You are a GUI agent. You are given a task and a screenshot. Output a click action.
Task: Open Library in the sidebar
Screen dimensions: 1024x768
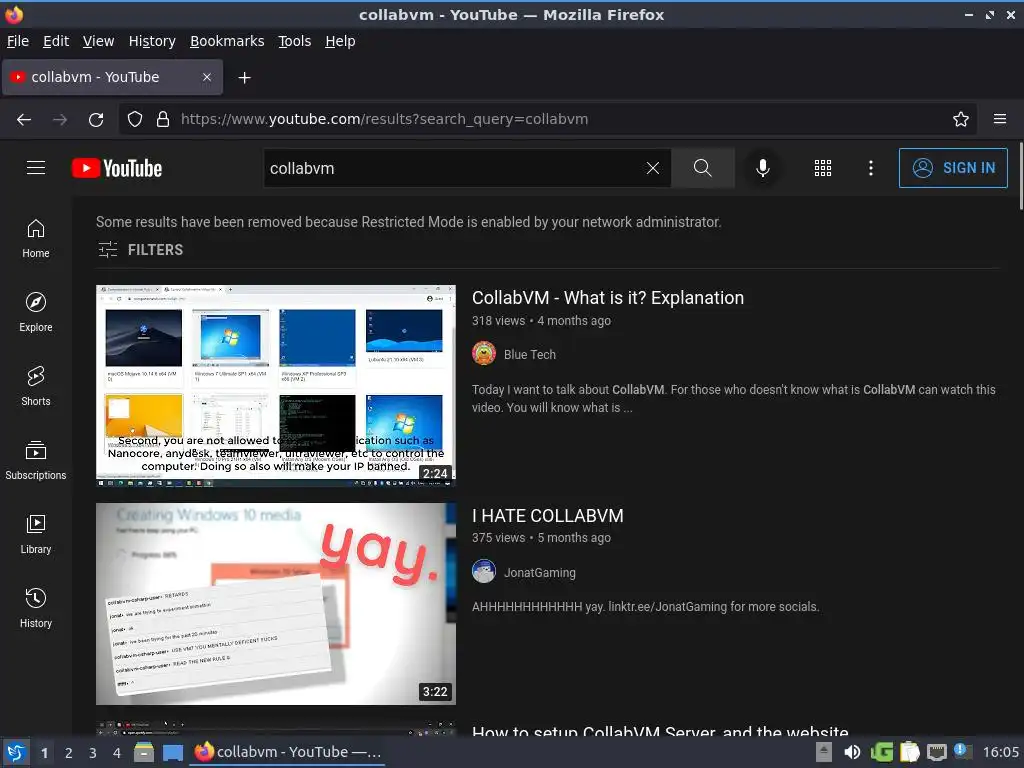click(36, 534)
